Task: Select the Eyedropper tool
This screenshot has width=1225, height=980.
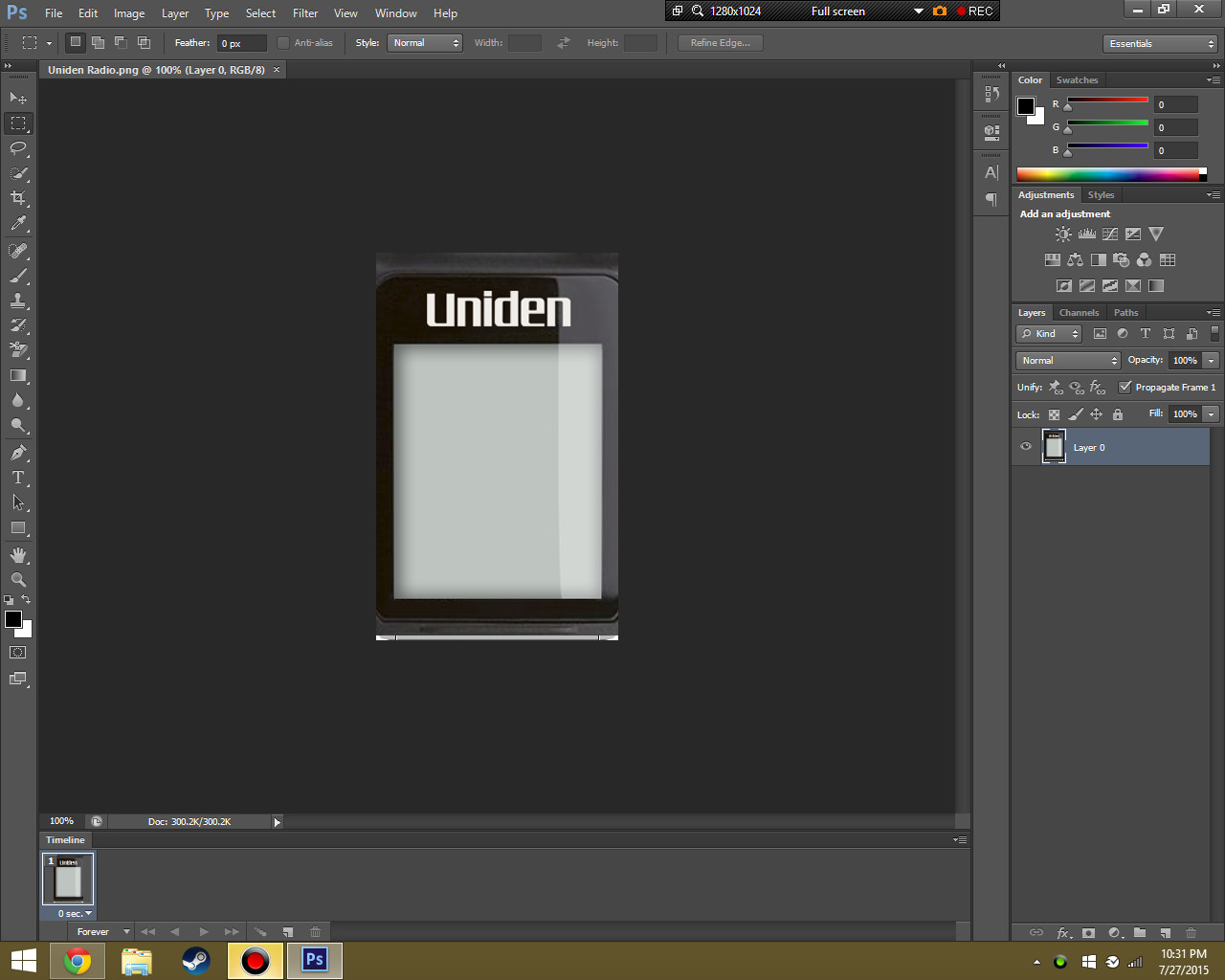Action: coord(18,224)
